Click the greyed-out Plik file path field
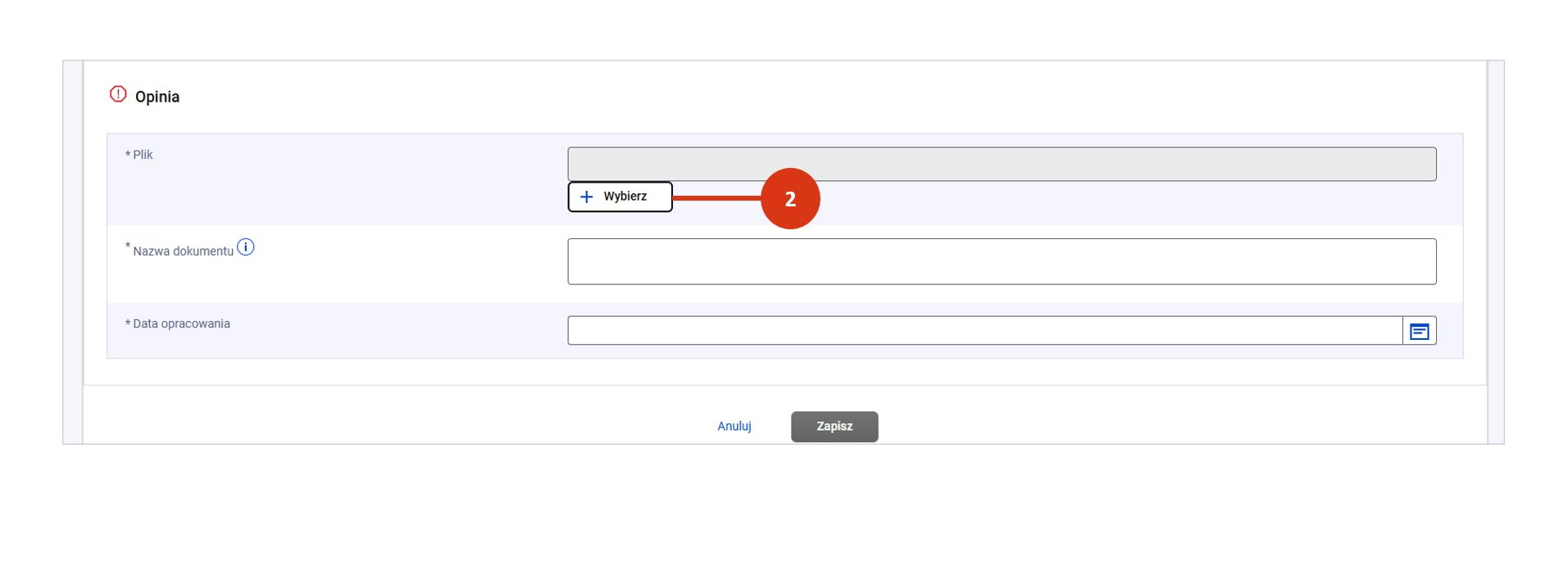The height and width of the screenshot is (579, 1568). click(1001, 165)
